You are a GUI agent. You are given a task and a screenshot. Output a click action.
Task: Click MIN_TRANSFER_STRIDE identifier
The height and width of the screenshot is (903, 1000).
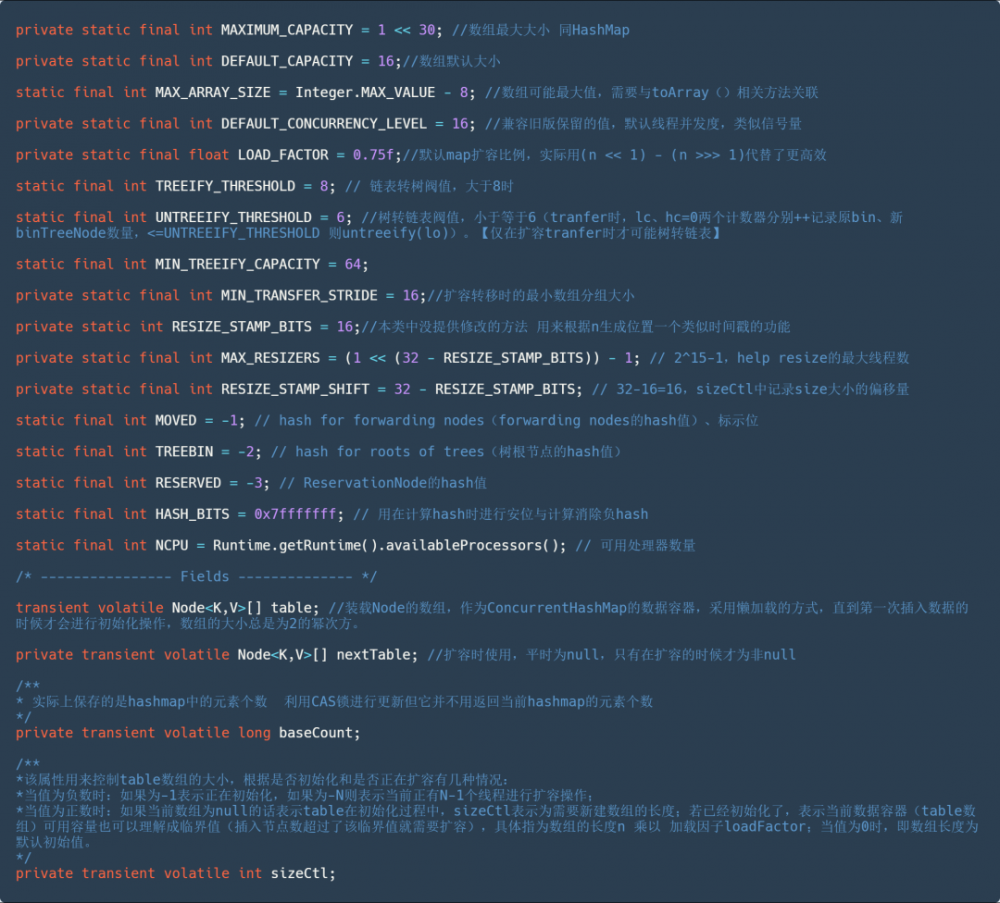[299, 295]
